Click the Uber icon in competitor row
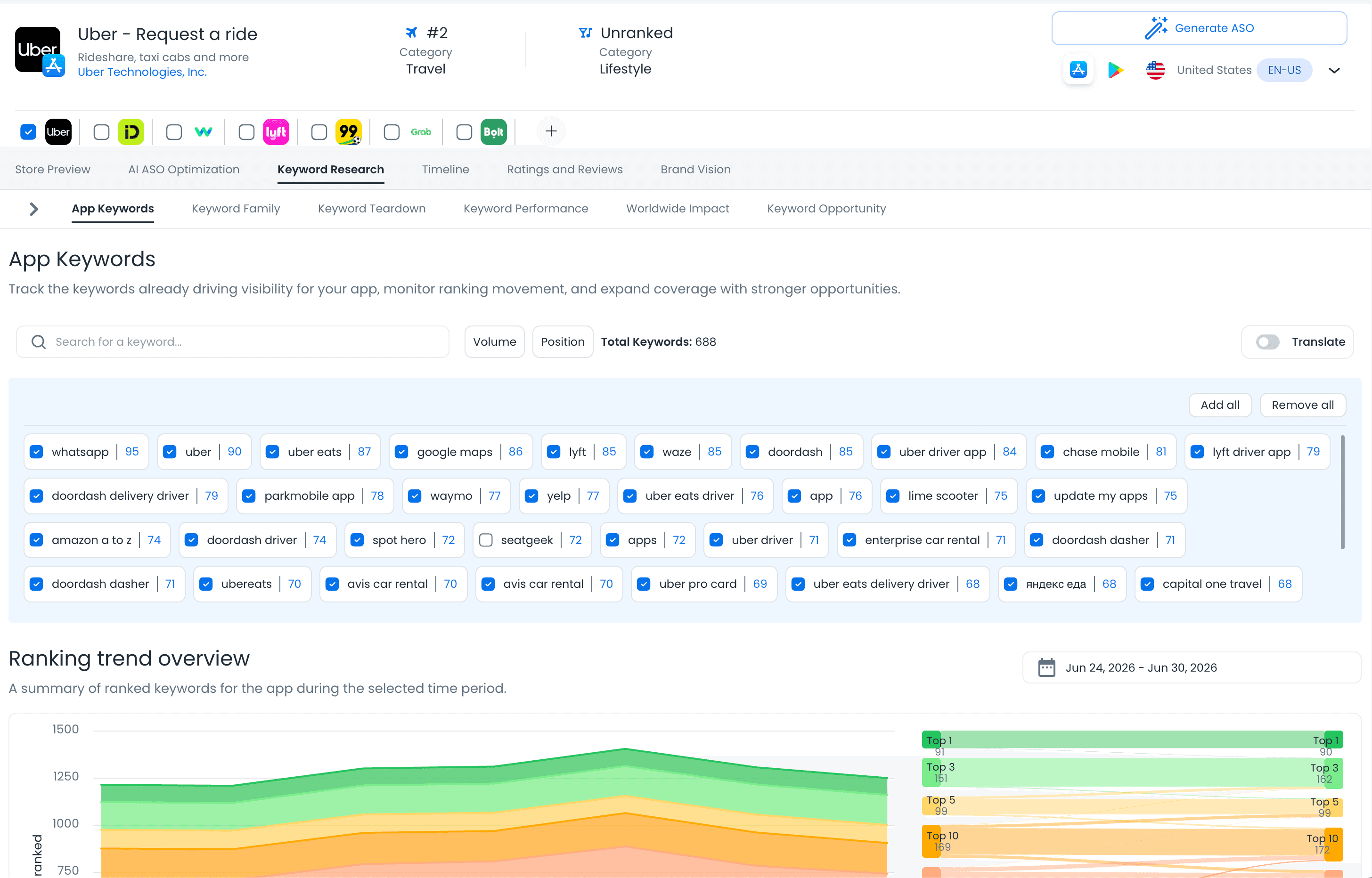1372x878 pixels. 58,132
